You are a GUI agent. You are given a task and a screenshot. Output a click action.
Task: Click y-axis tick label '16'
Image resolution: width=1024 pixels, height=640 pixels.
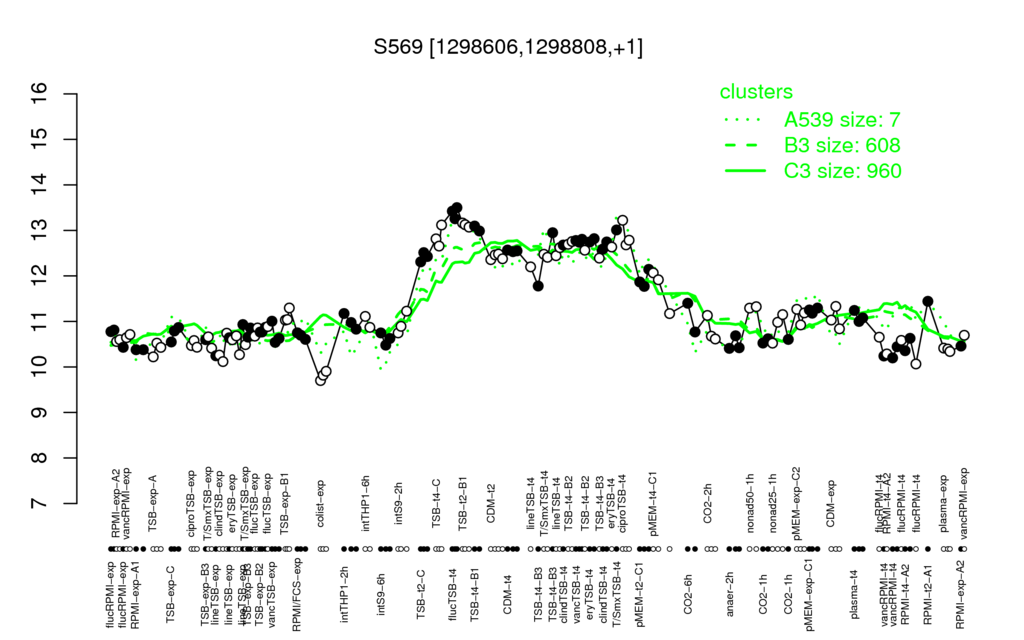(x=40, y=94)
